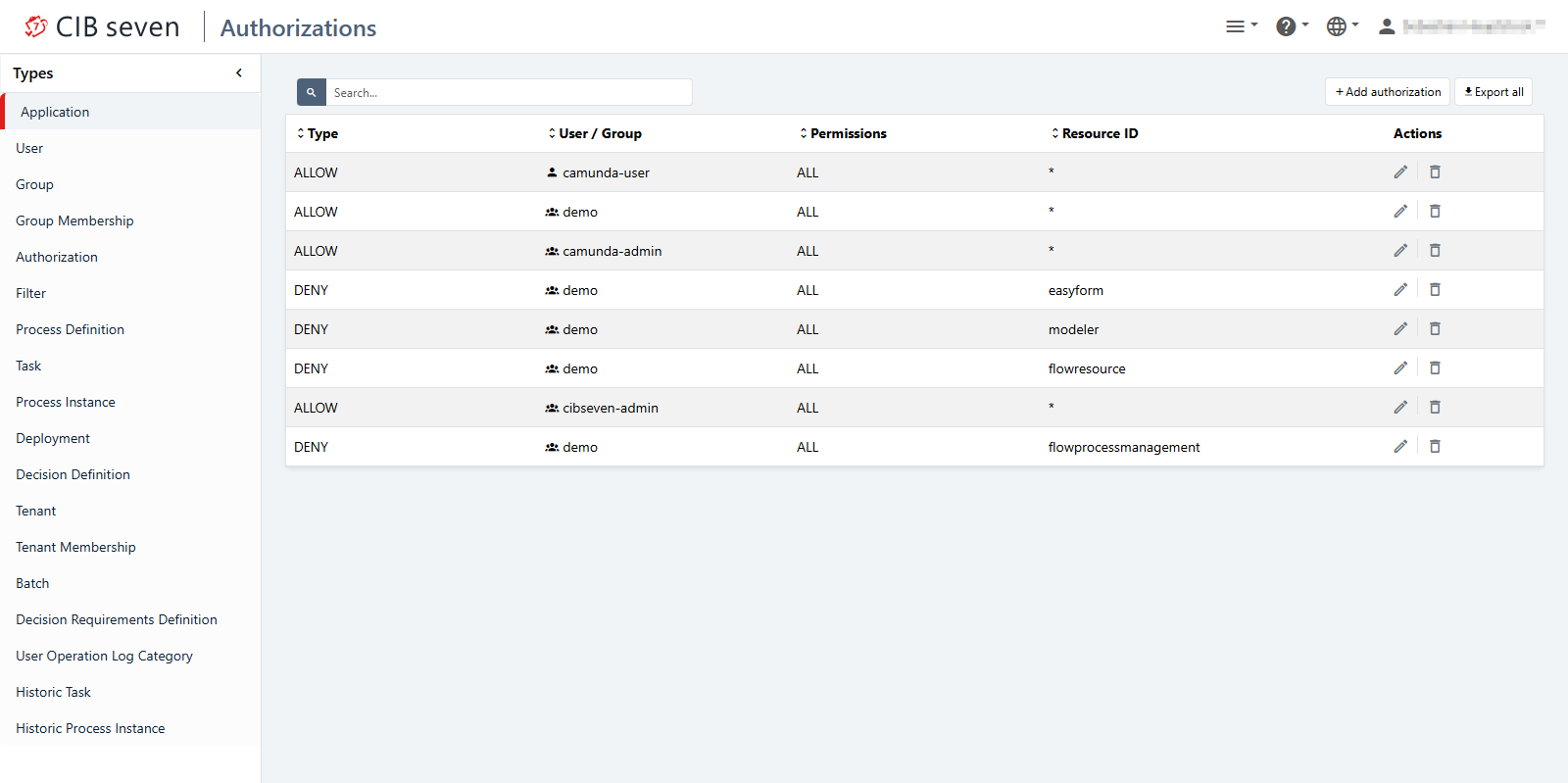1568x783 pixels.
Task: Delete the flowprocessmanagement authorization row
Action: [x=1435, y=447]
